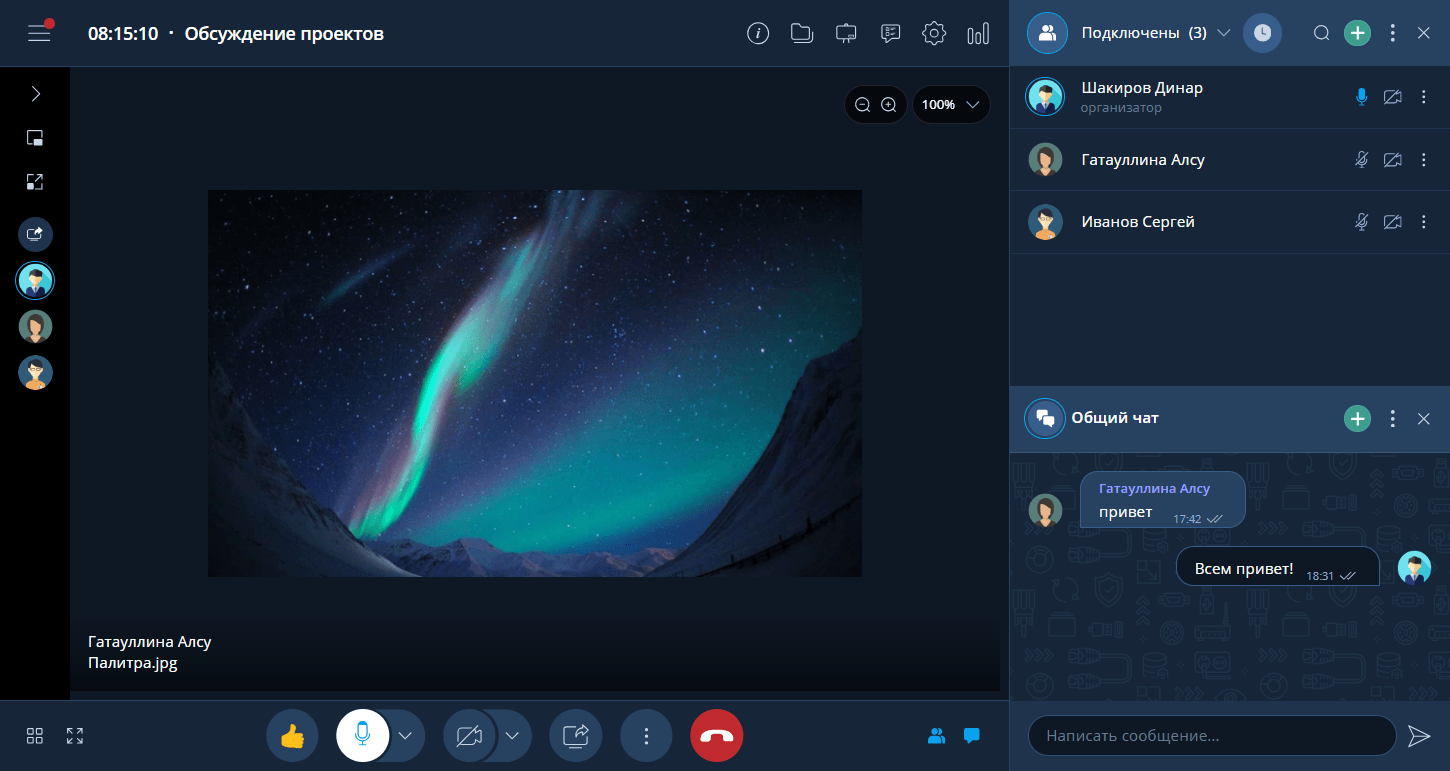
Task: Open the hamburger main menu
Action: pyautogui.click(x=39, y=33)
